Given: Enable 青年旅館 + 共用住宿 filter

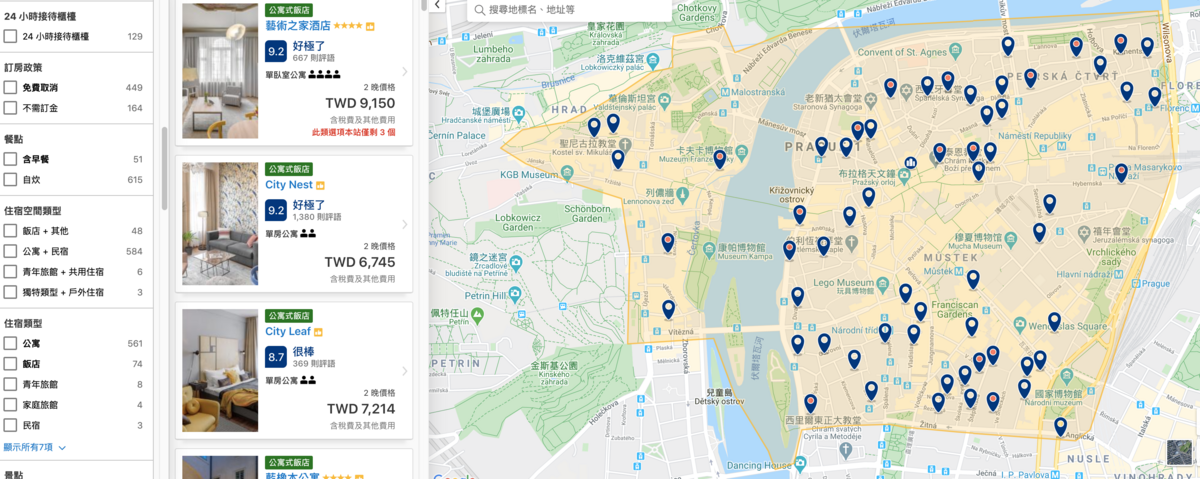Looking at the screenshot, I should coord(10,272).
